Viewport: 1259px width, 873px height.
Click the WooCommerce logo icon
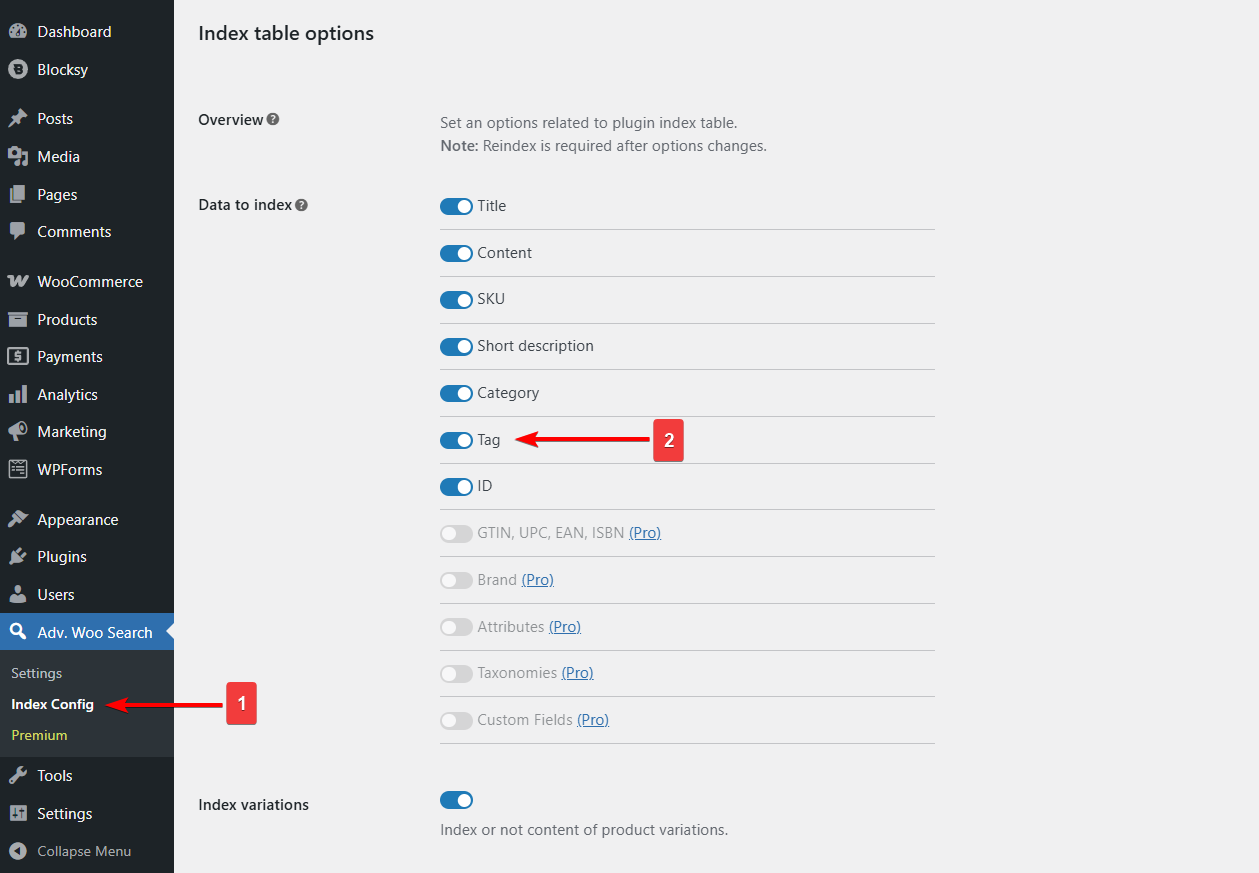click(x=17, y=282)
